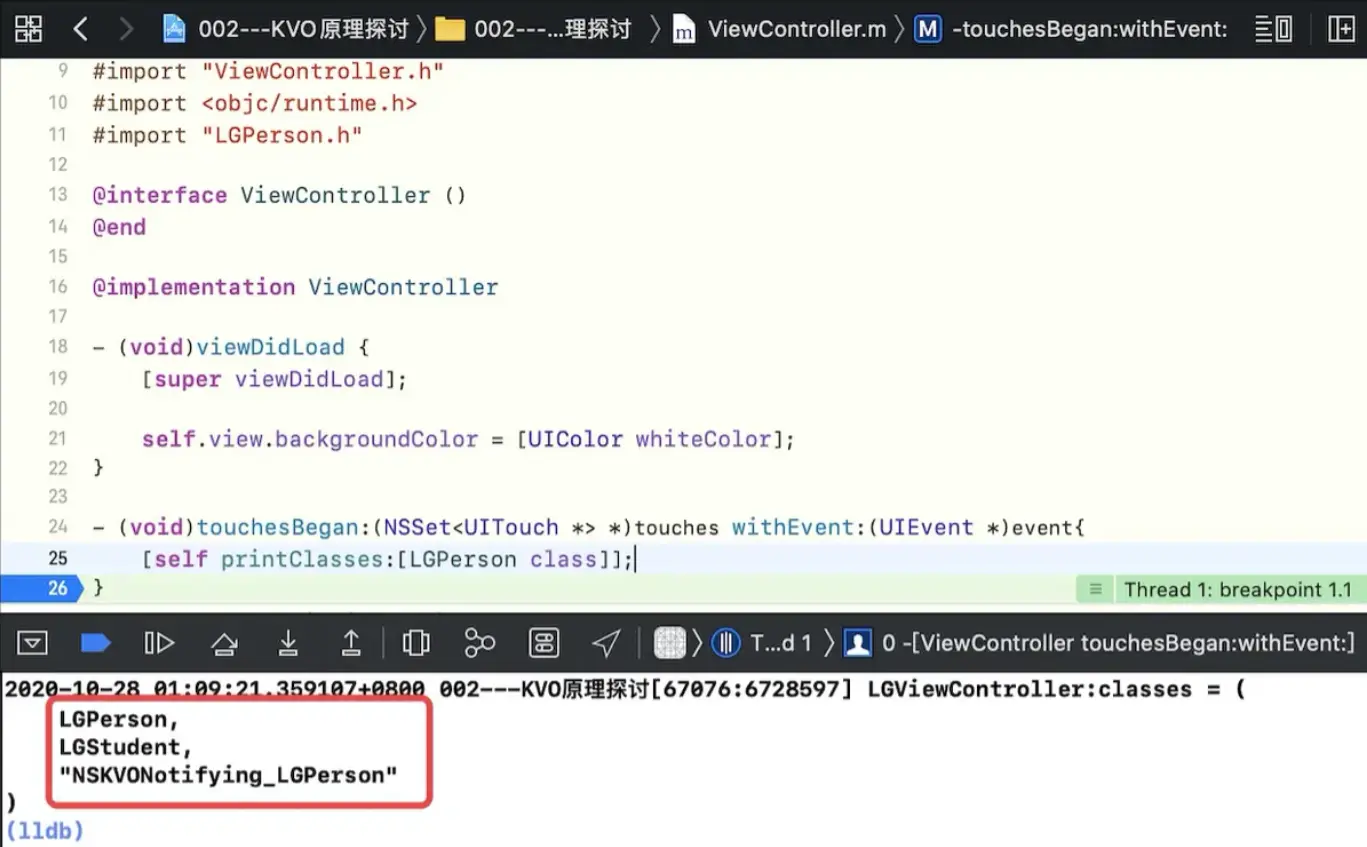1367x847 pixels.
Task: Click the LGViewController:classes log line
Action: pyautogui.click(x=625, y=689)
